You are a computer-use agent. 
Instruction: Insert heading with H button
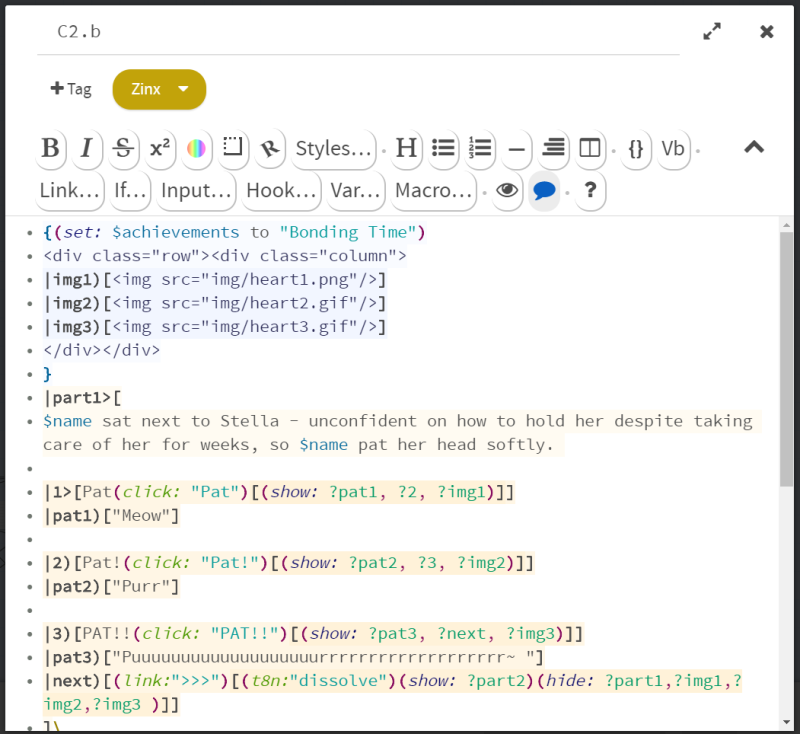407,148
